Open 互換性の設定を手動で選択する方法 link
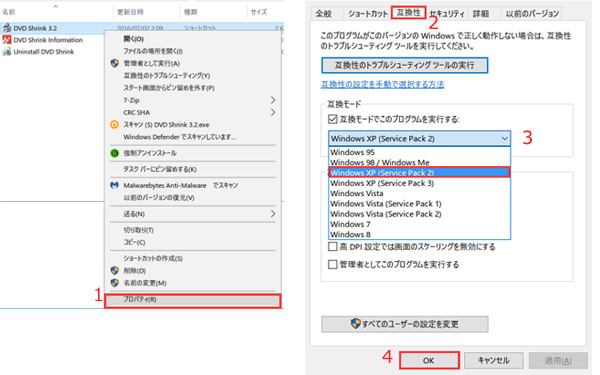The height and width of the screenshot is (375, 600). click(382, 84)
